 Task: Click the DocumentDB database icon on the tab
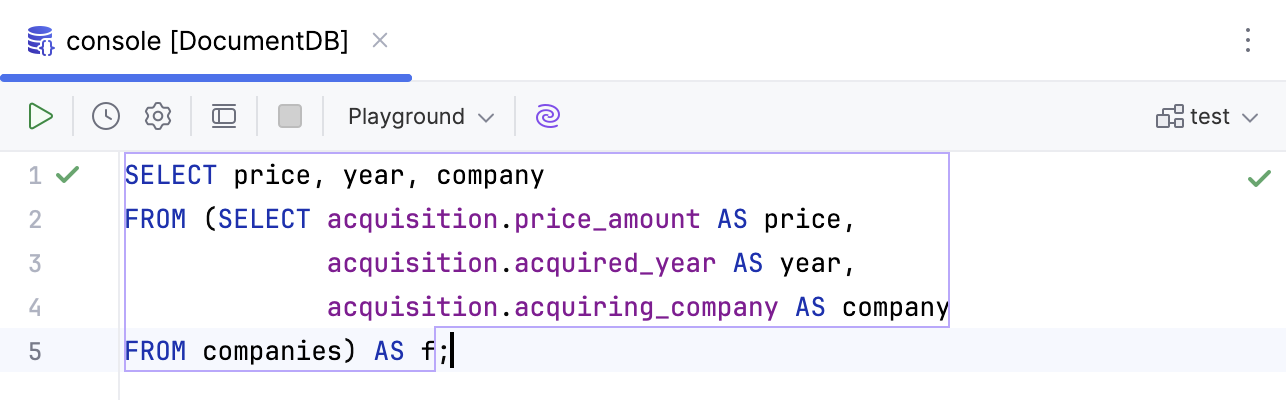coord(41,41)
